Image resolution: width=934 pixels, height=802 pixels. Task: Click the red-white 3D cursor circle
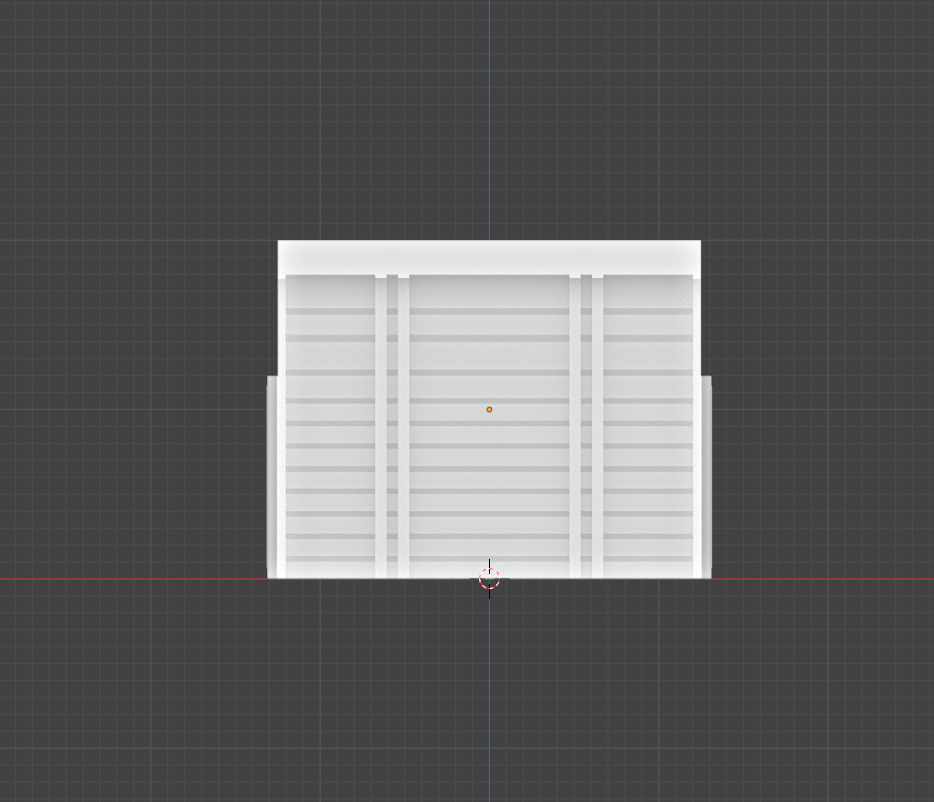tap(489, 578)
